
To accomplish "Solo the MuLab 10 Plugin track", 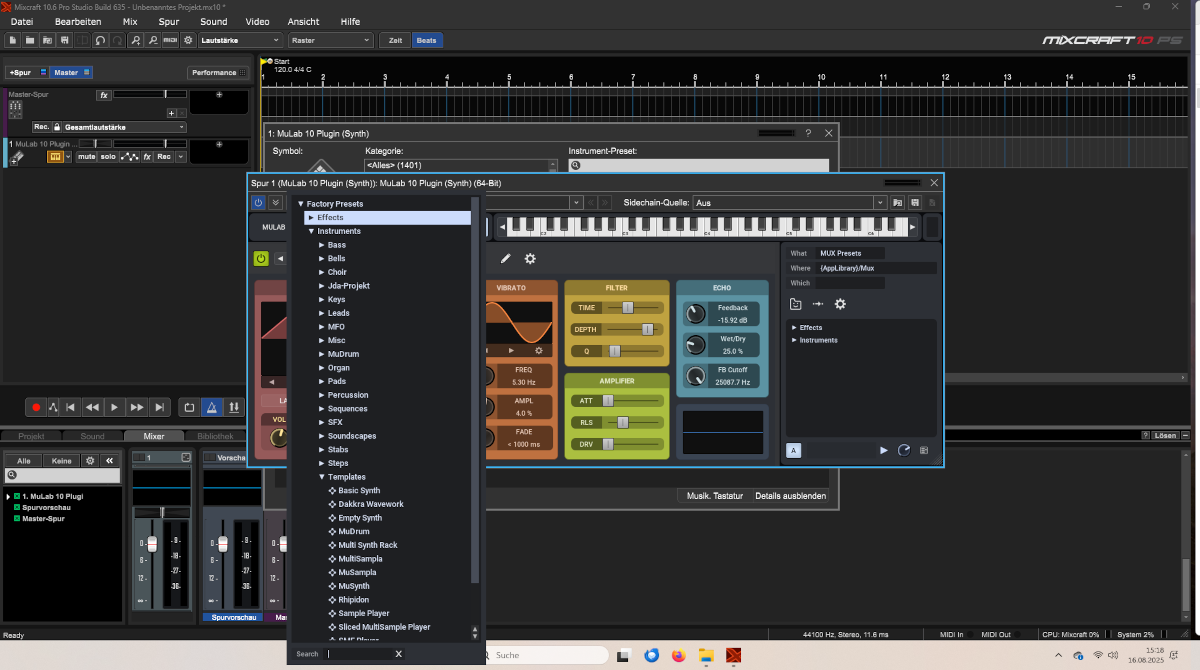I will [x=108, y=157].
